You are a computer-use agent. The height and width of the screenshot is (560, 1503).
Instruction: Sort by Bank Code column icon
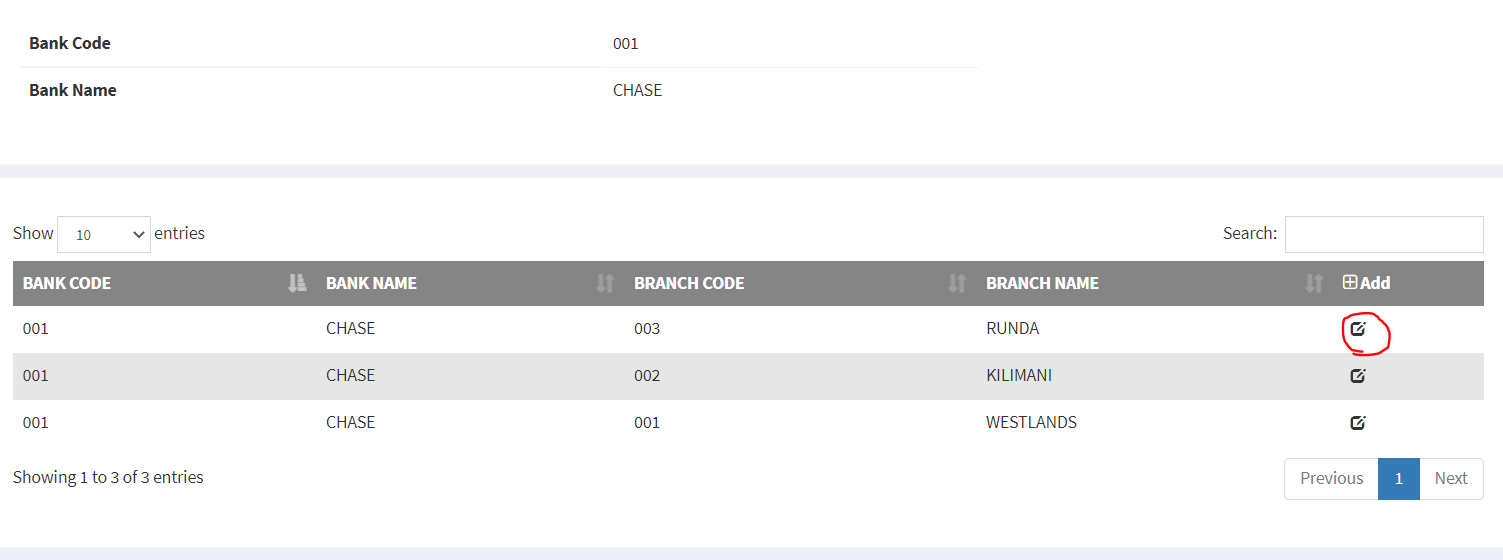tap(296, 284)
